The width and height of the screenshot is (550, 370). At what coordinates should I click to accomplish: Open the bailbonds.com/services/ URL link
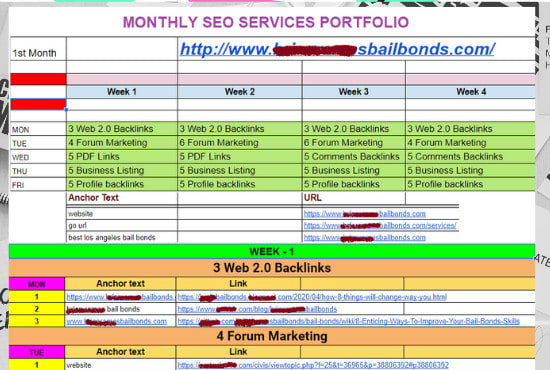pyautogui.click(x=380, y=226)
